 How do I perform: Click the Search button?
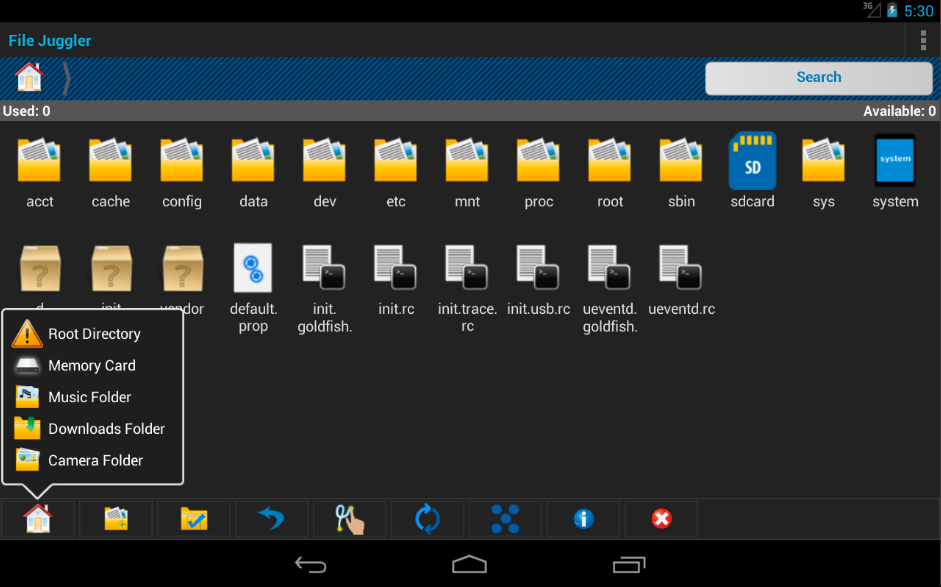819,78
